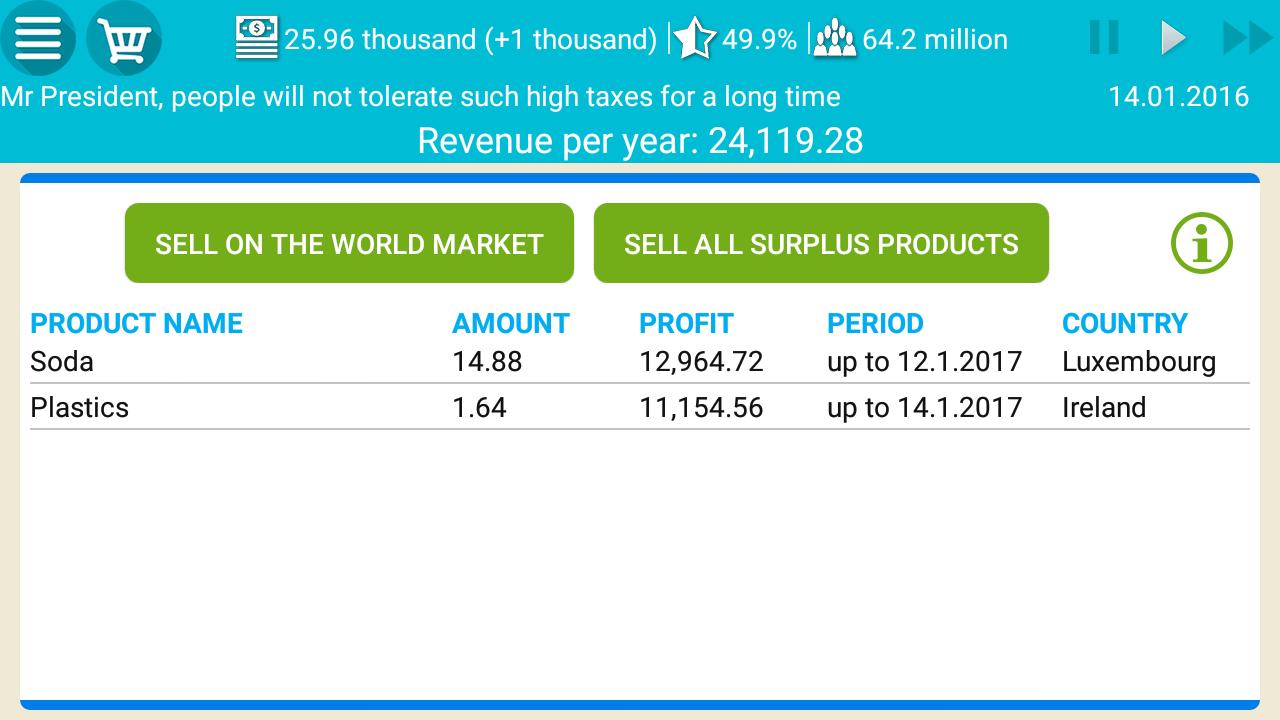Tap the 14.01.2016 game date

tap(1178, 97)
